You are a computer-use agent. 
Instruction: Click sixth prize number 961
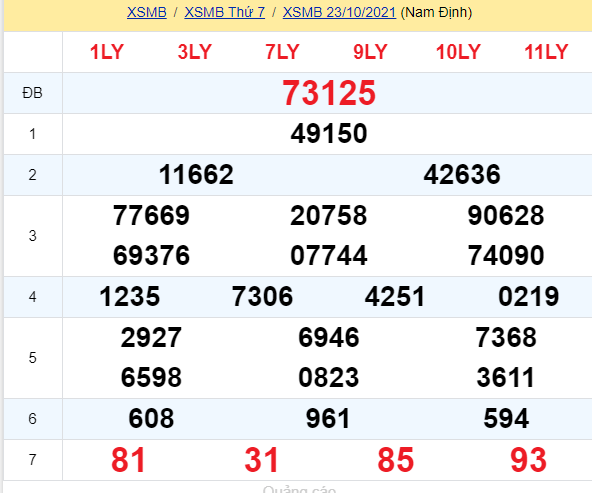coord(328,419)
